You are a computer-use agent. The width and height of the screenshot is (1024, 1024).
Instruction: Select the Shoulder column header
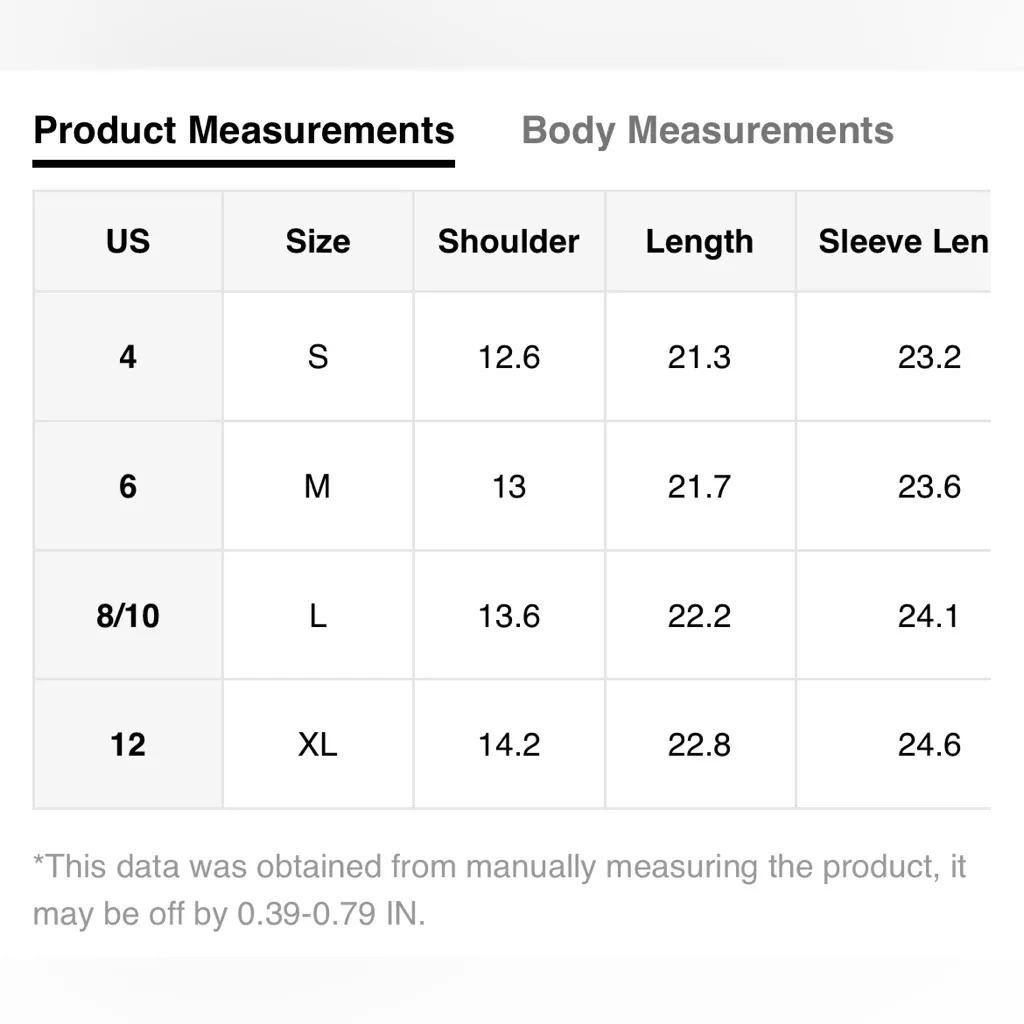pos(509,242)
